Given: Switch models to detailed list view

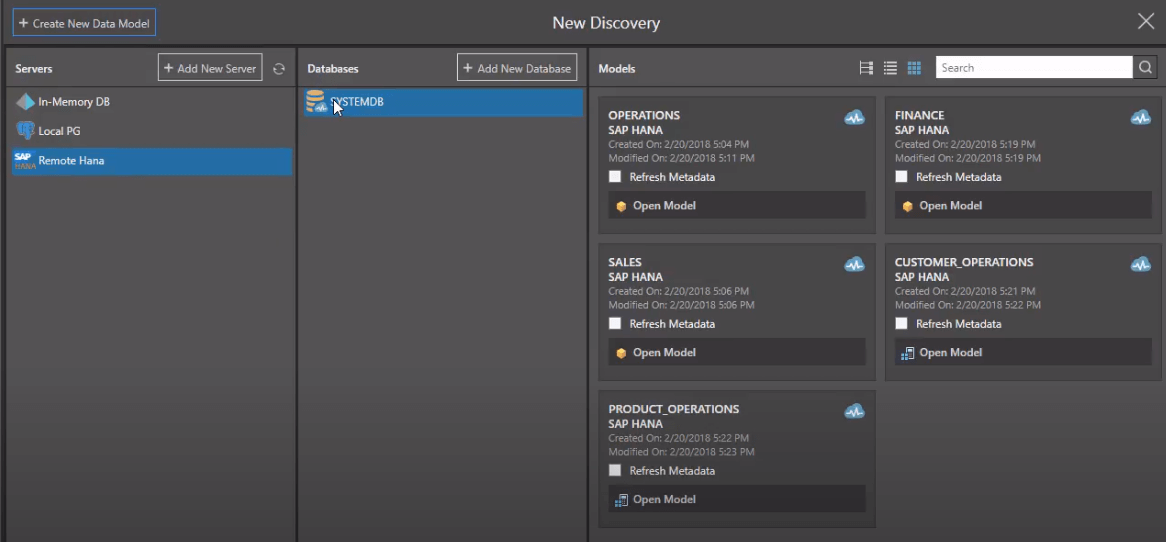Looking at the screenshot, I should [866, 68].
